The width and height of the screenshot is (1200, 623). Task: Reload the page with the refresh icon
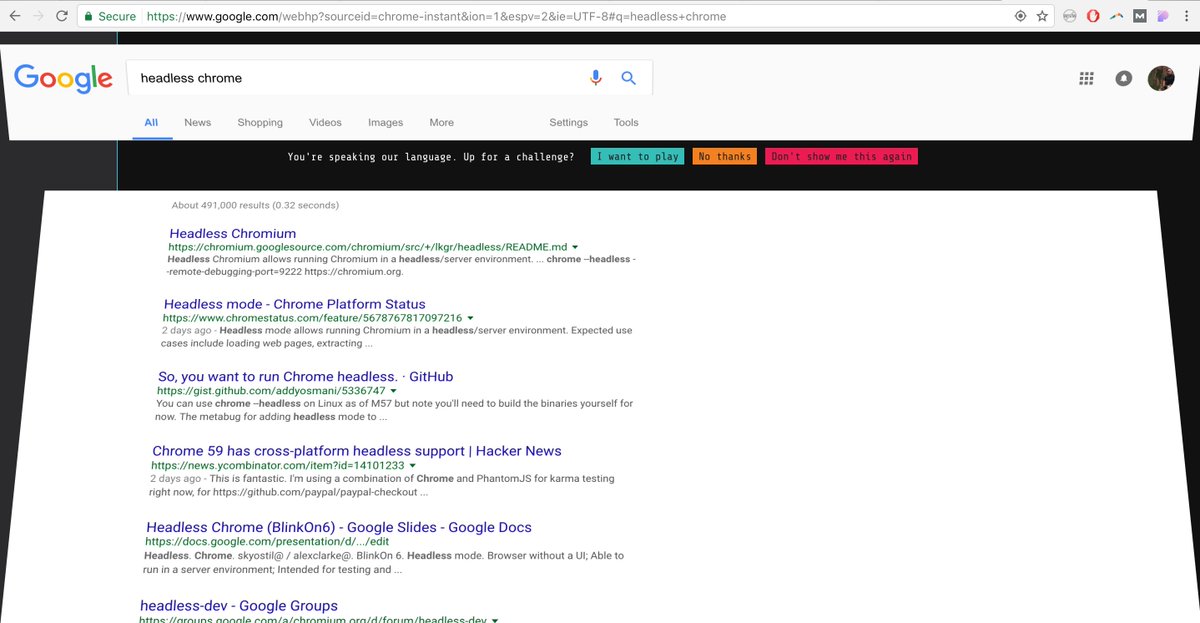click(62, 16)
